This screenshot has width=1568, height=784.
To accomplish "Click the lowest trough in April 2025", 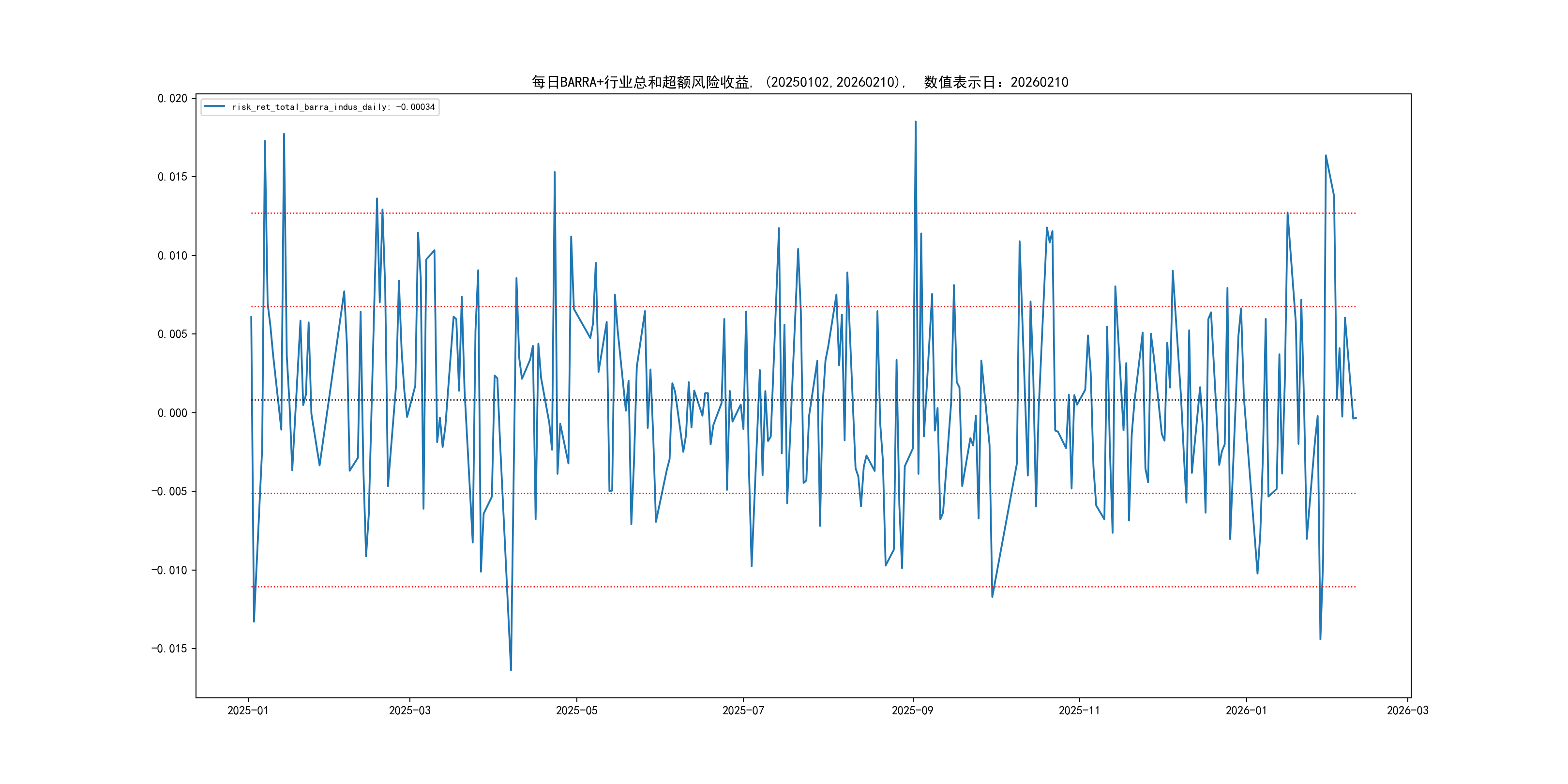I will (511, 670).
